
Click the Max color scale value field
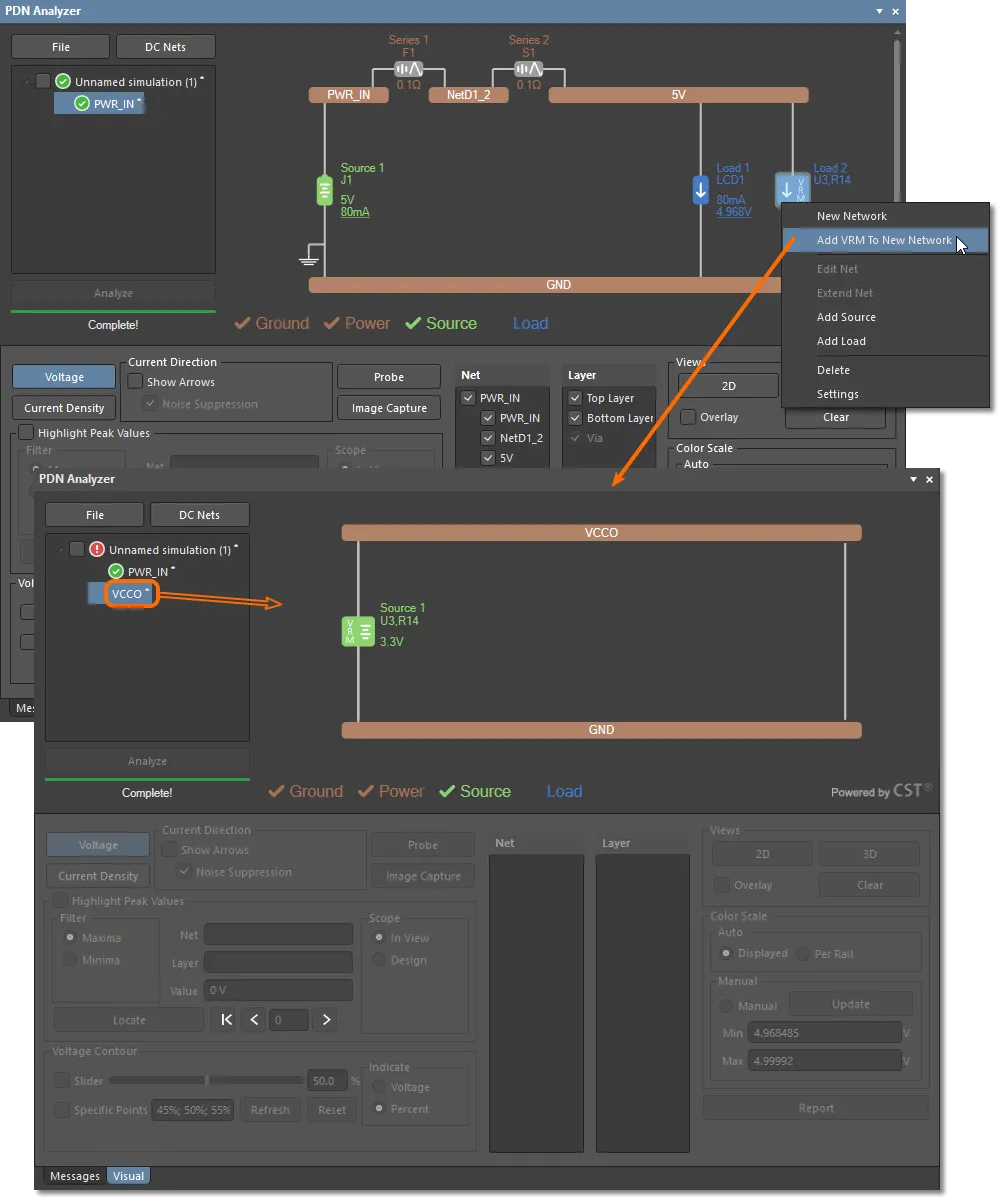(x=825, y=1061)
